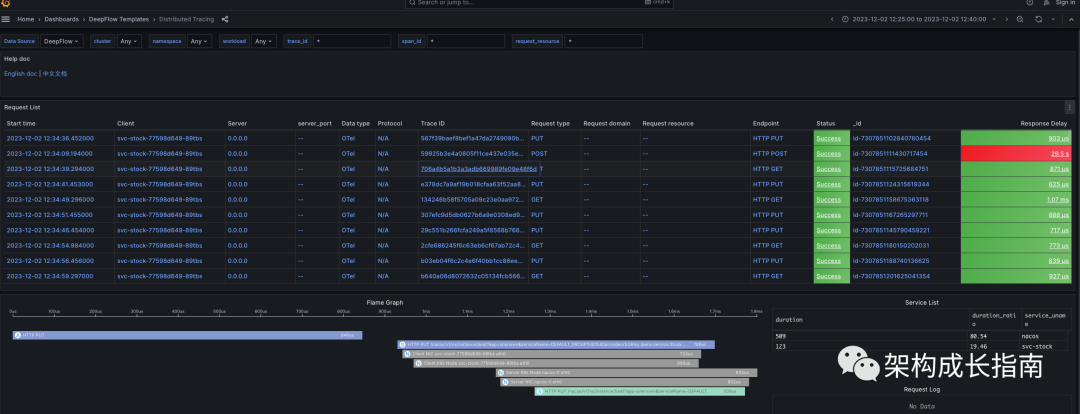Sort by Start time column header
The width and height of the screenshot is (1080, 414).
pyautogui.click(x=21, y=123)
